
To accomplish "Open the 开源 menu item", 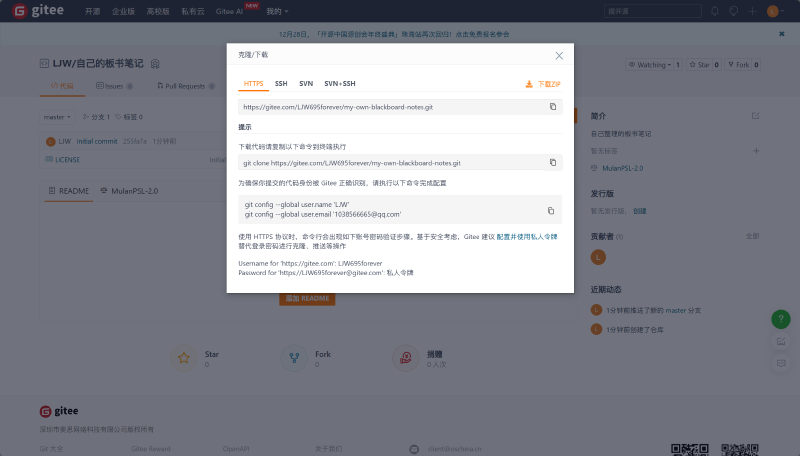I will click(x=92, y=11).
